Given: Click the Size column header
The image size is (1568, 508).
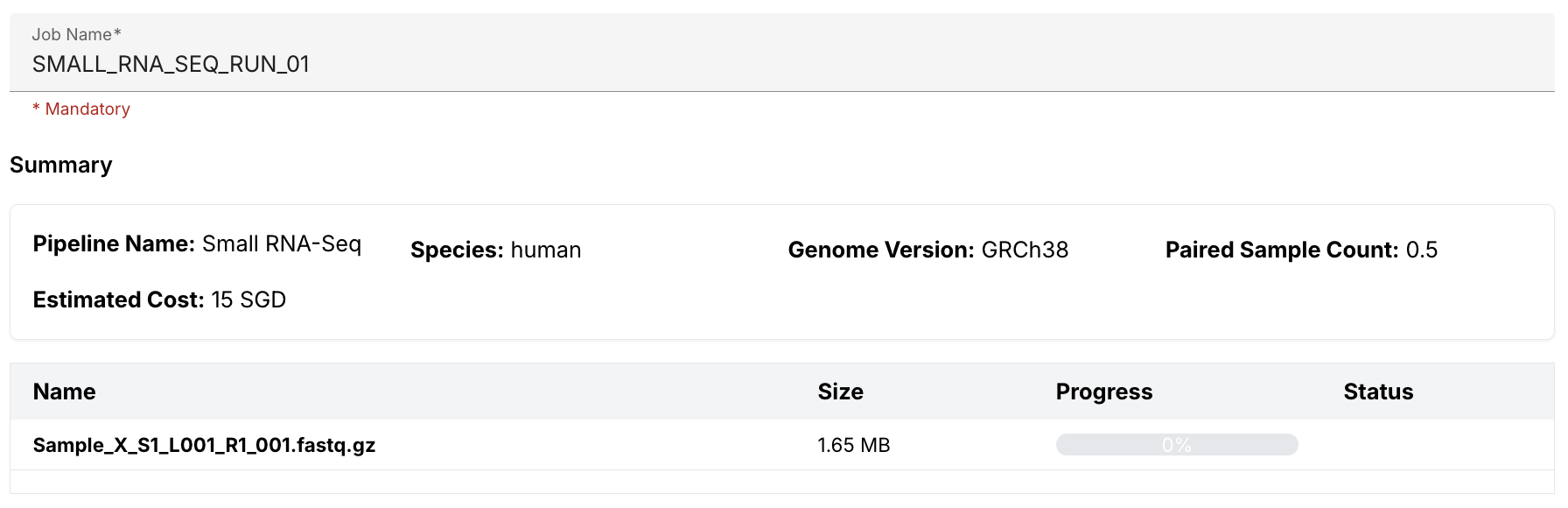Looking at the screenshot, I should [841, 392].
